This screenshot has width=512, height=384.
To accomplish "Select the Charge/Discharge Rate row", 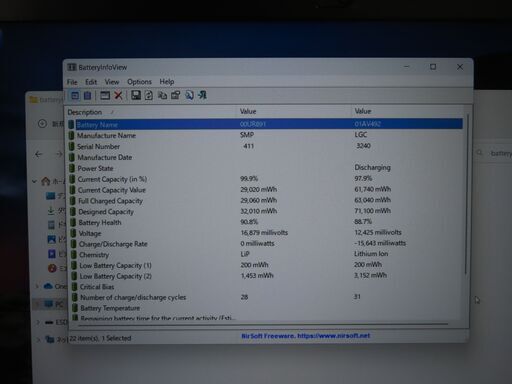I will click(265, 244).
